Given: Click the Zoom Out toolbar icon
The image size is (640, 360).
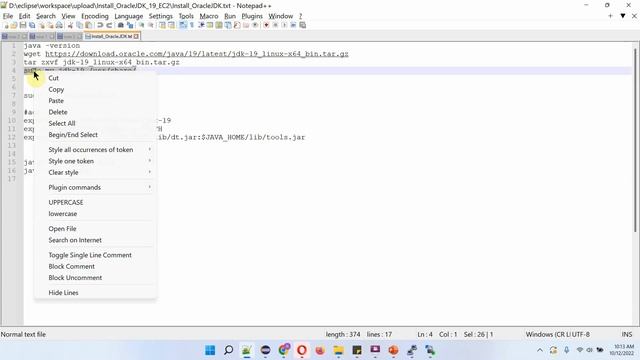Looking at the screenshot, I should point(151,25).
